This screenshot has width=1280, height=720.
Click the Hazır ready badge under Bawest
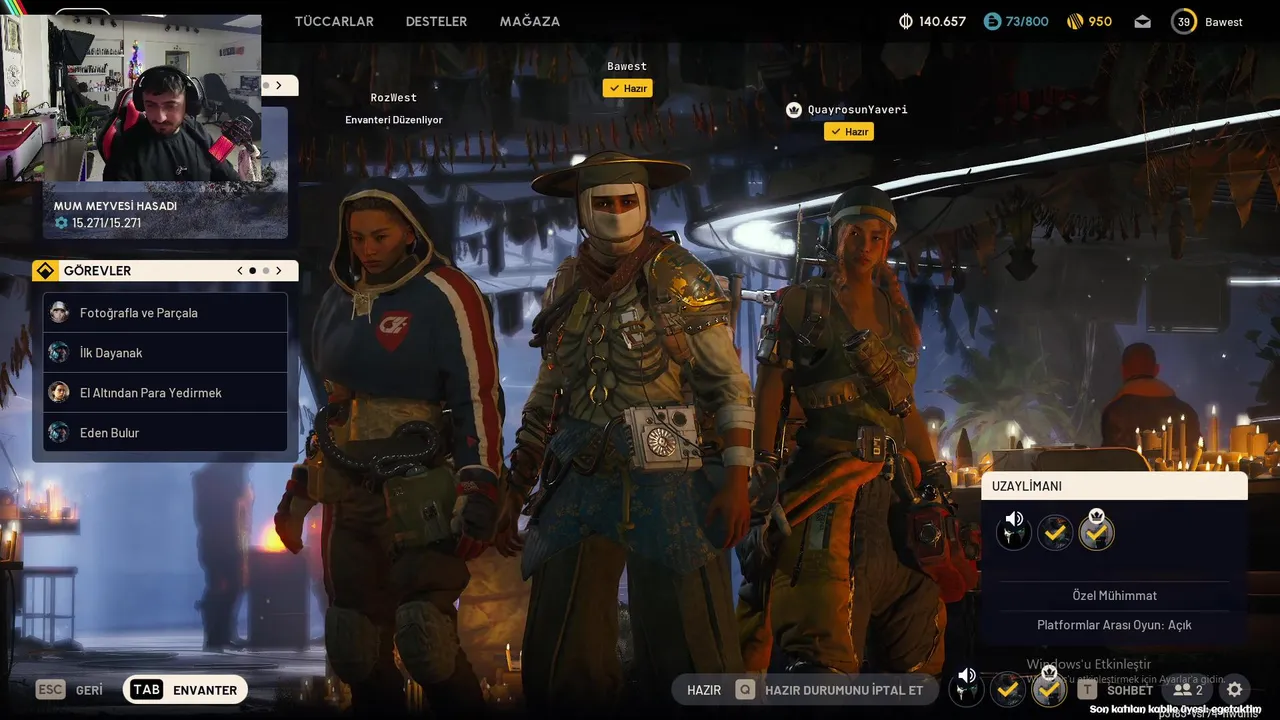(x=627, y=88)
